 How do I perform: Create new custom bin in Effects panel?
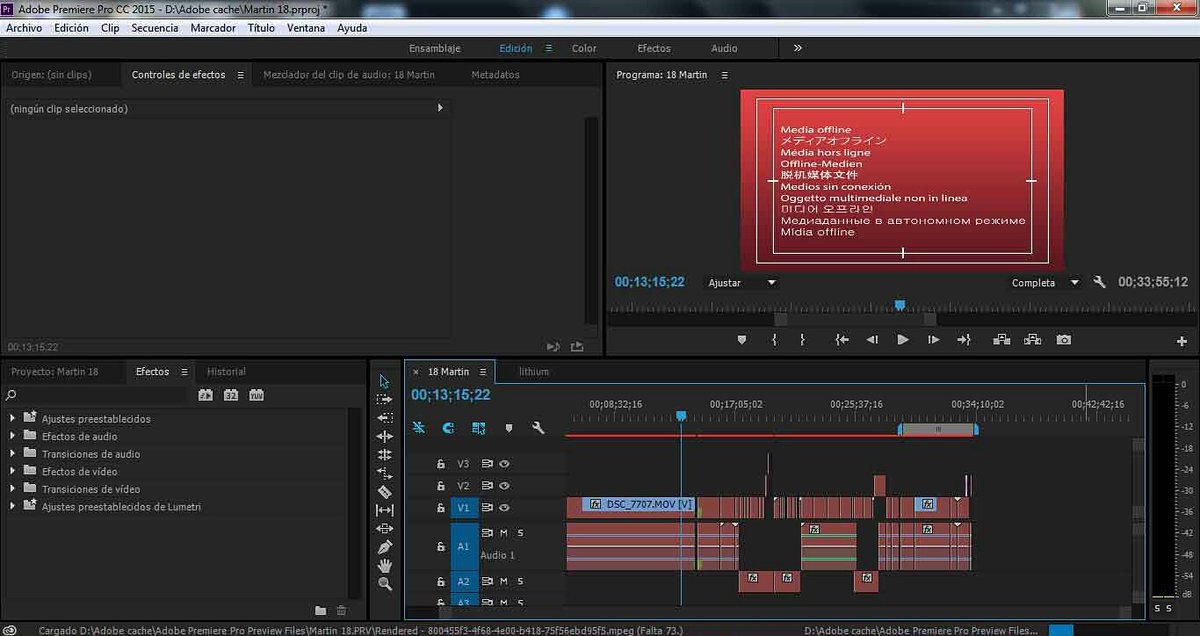320,611
